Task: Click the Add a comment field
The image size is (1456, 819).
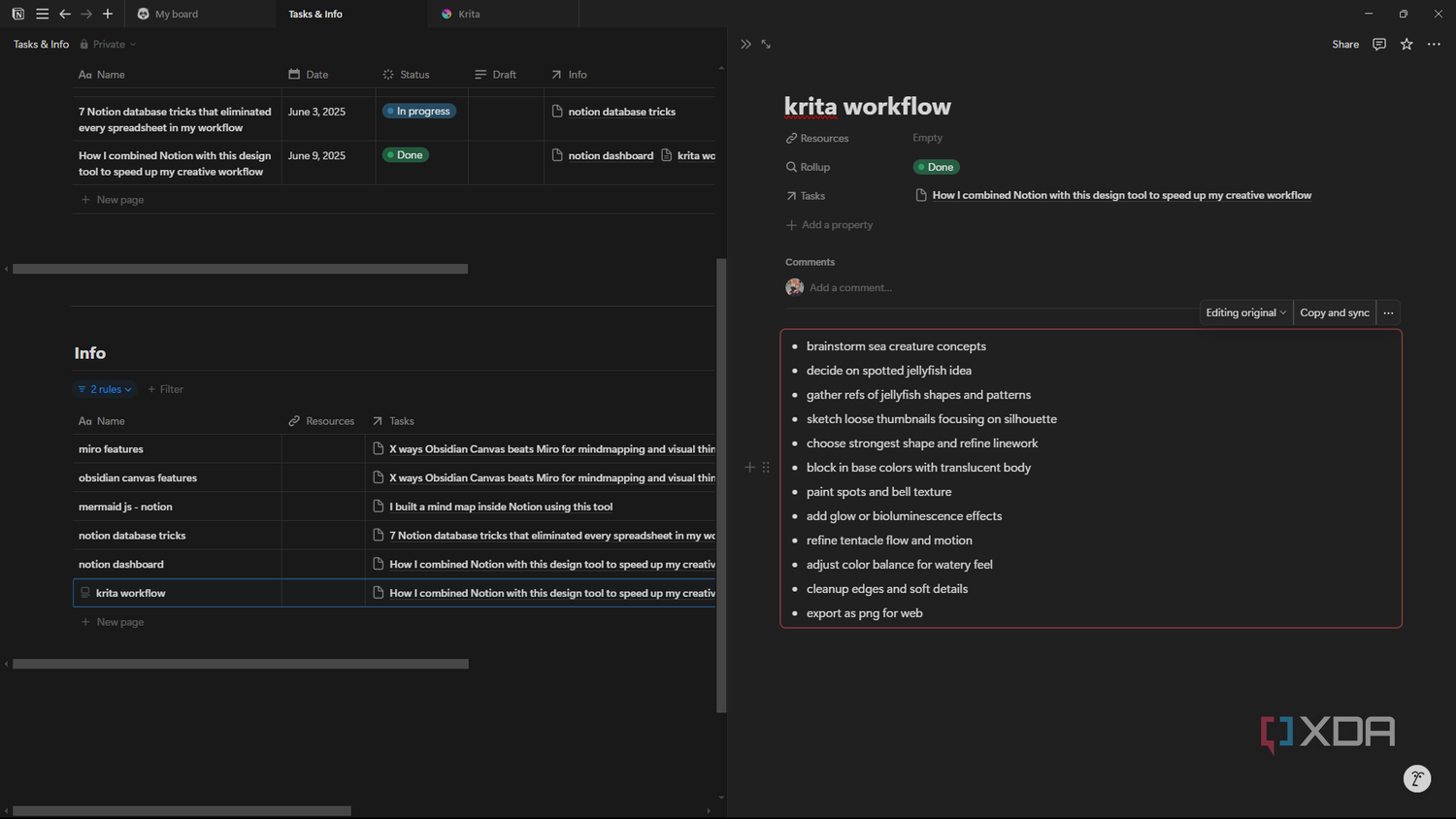Action: tap(850, 288)
